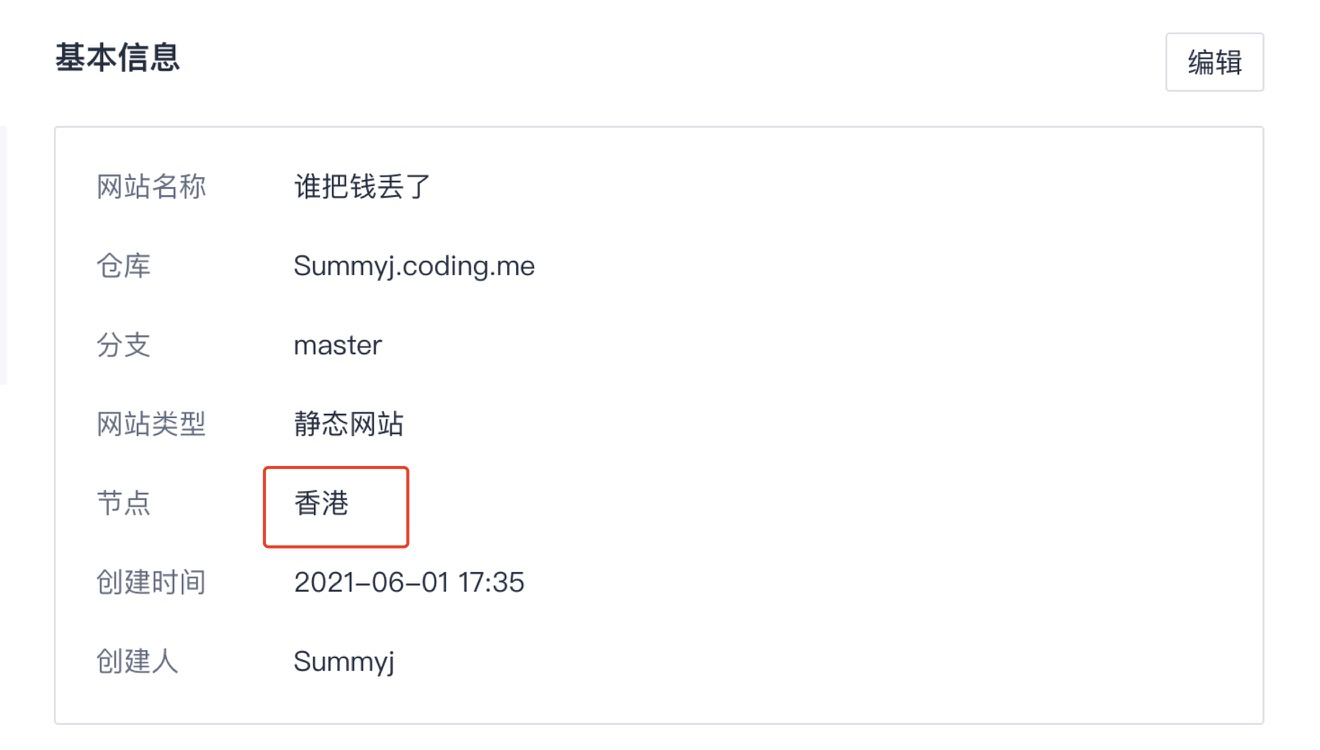Click the 静态网站 site type value
Viewport: 1320px width, 750px height.
(349, 424)
